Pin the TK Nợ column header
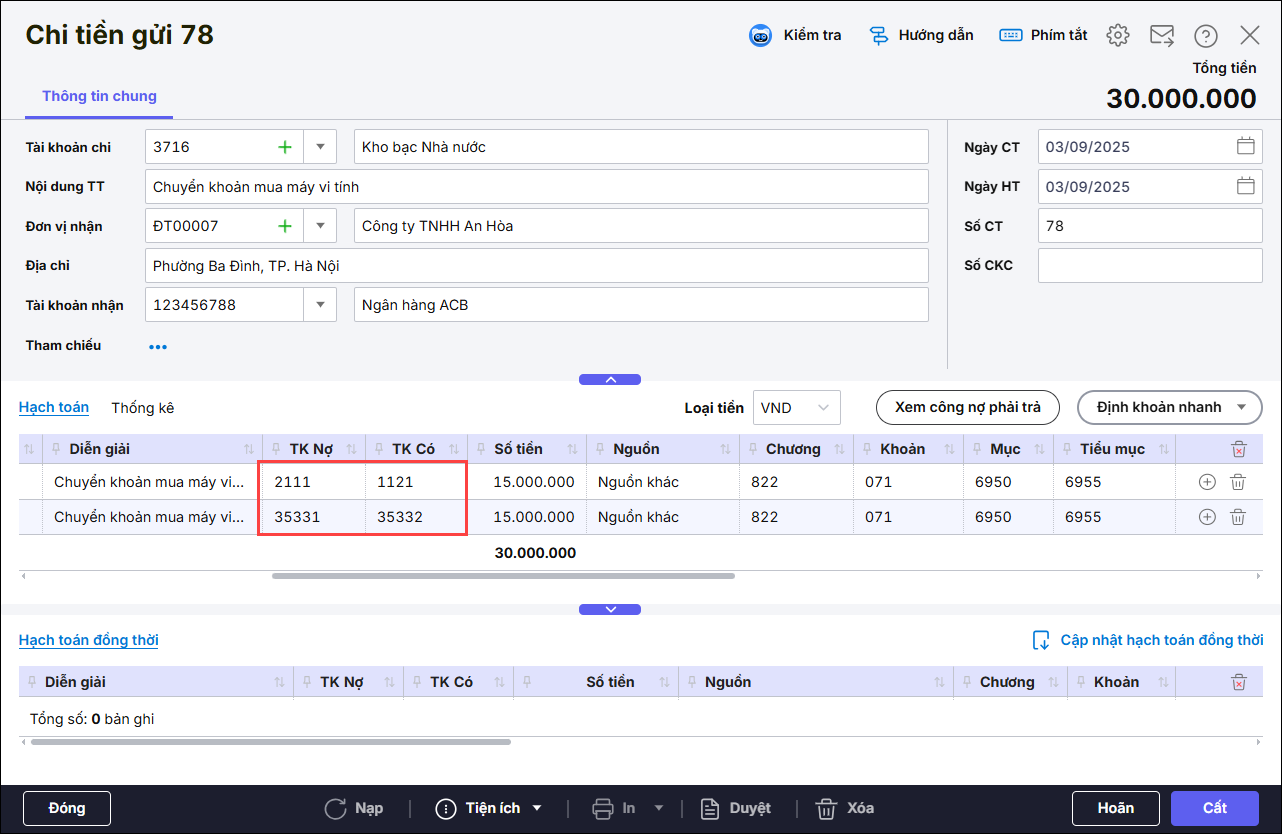 [x=275, y=449]
